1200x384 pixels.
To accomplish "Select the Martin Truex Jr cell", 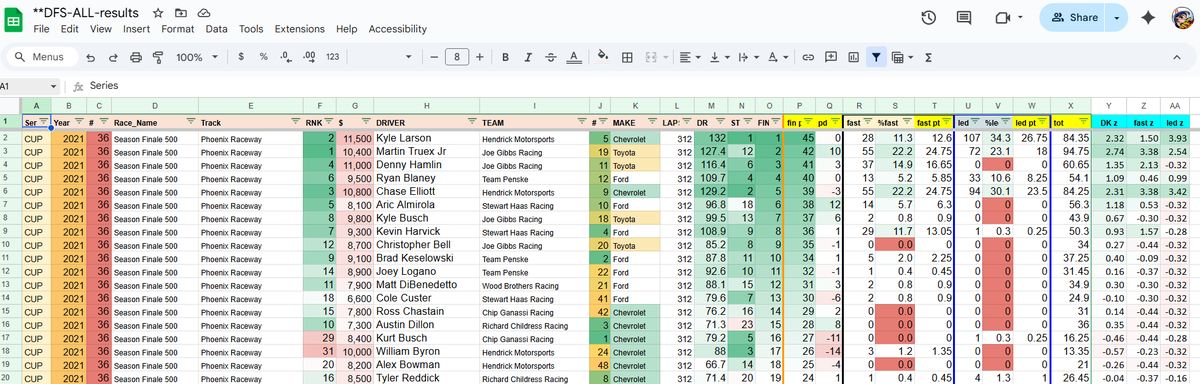I will click(x=427, y=151).
